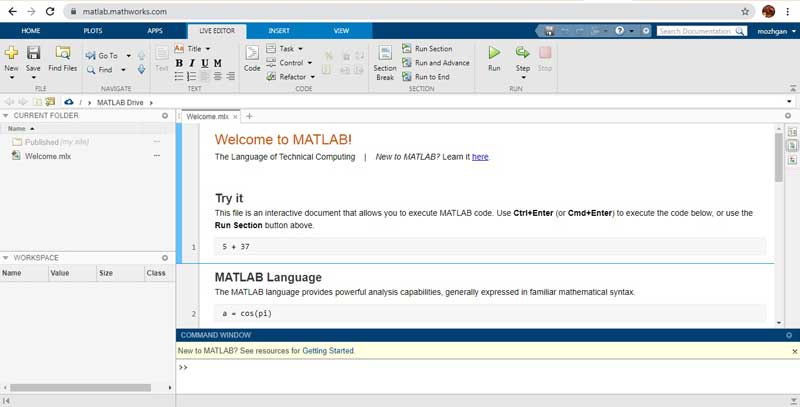
Task: Insert a numbered list
Action: click(191, 77)
